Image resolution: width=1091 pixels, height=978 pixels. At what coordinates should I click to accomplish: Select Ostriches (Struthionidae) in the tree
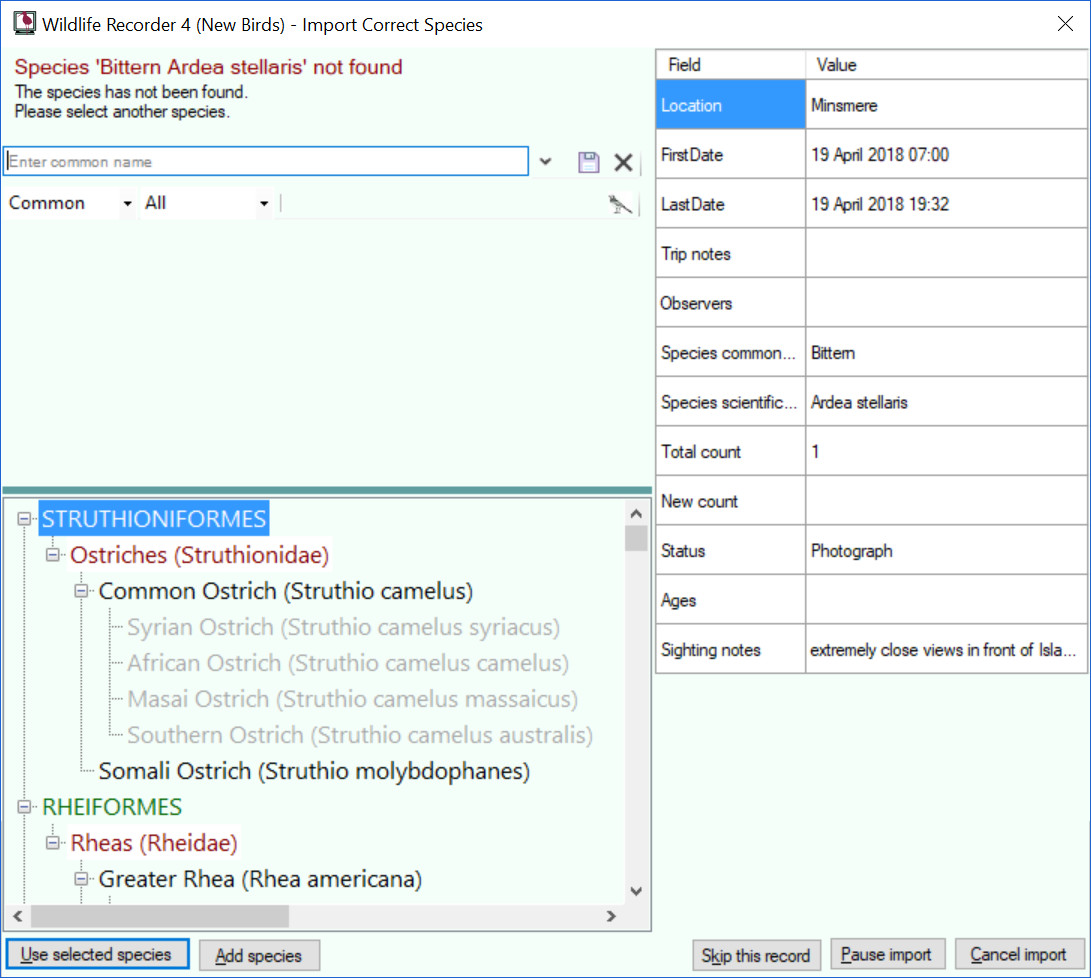point(200,555)
